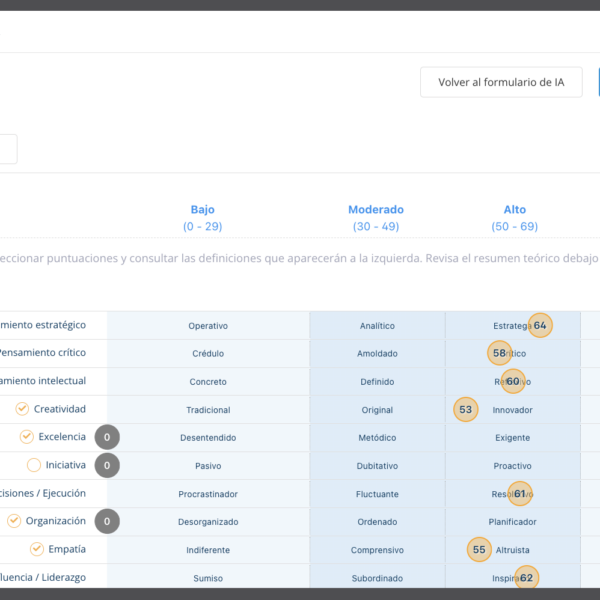Image resolution: width=600 pixels, height=600 pixels.
Task: Select the 55 score badge for Empatía
Action: tap(479, 549)
